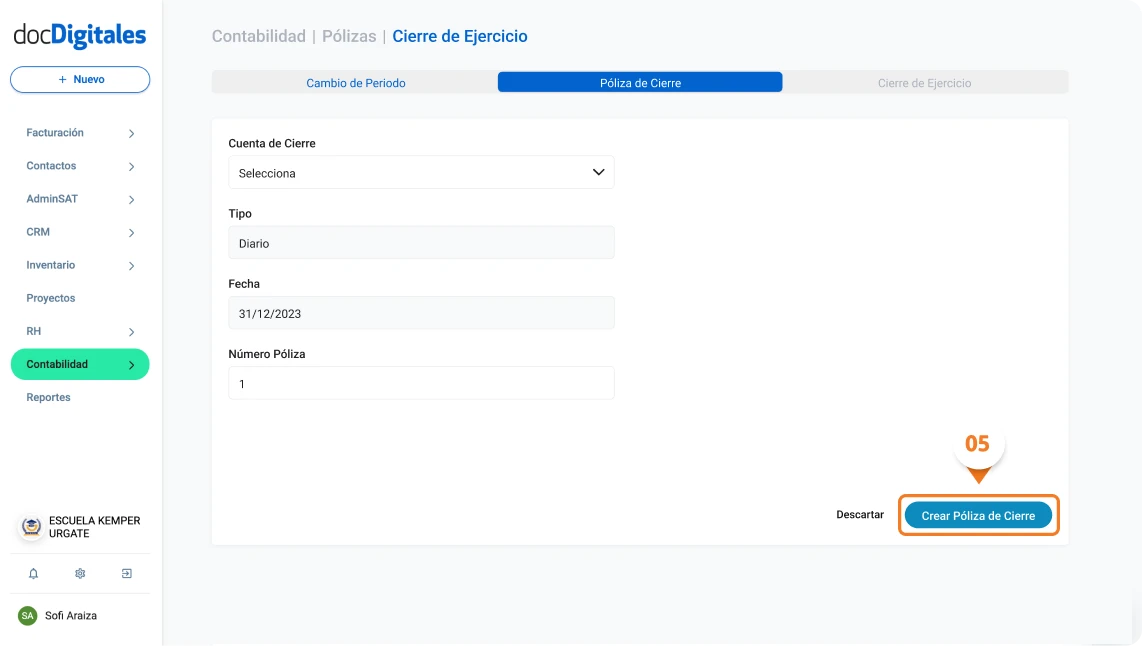
Task: Click the Nuevo button
Action: click(x=80, y=80)
